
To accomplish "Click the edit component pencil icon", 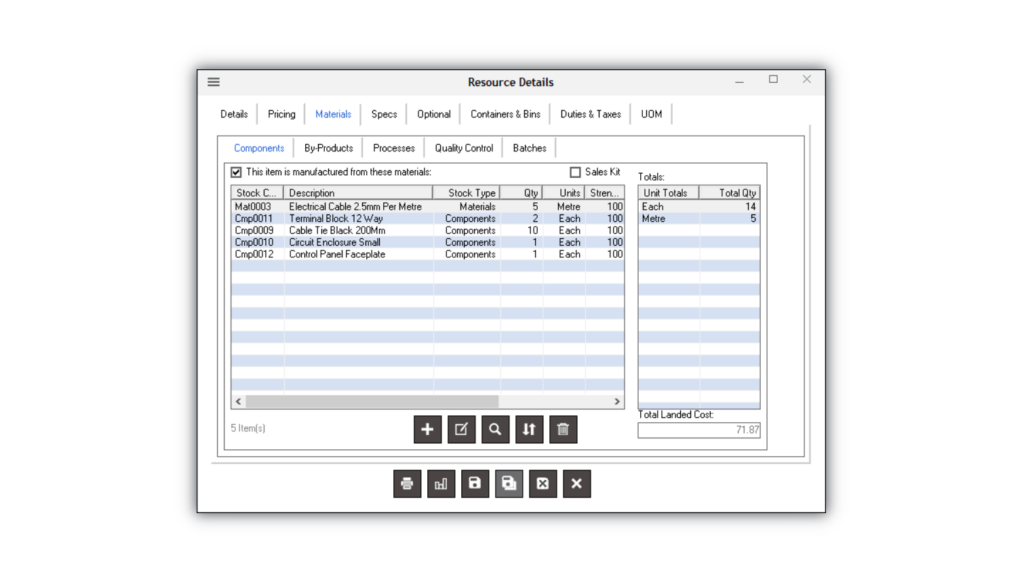I will (461, 430).
